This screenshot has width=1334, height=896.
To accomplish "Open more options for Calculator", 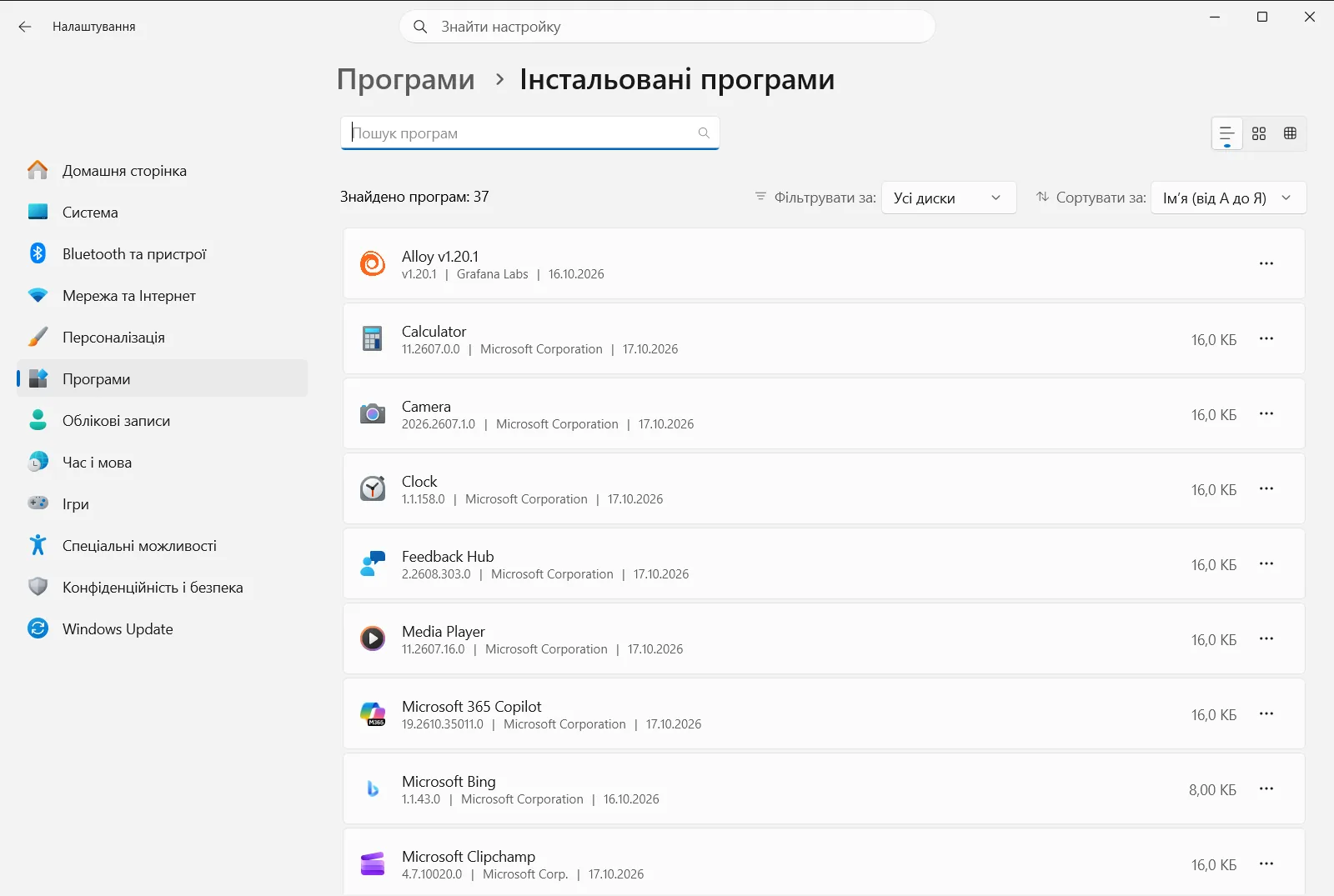I will [1266, 338].
